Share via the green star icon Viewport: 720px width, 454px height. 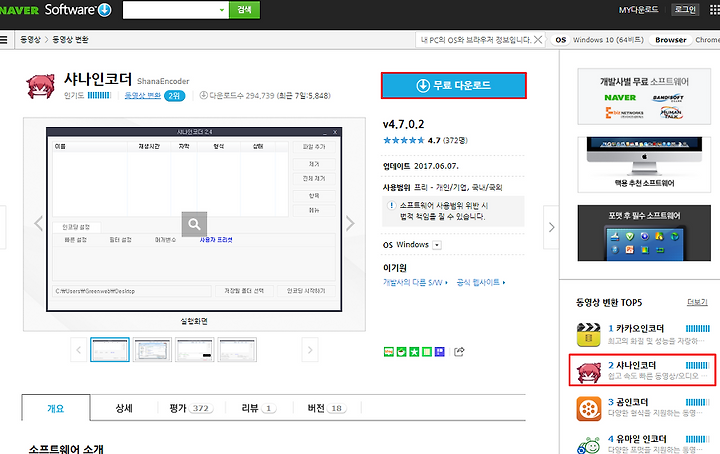click(x=414, y=352)
